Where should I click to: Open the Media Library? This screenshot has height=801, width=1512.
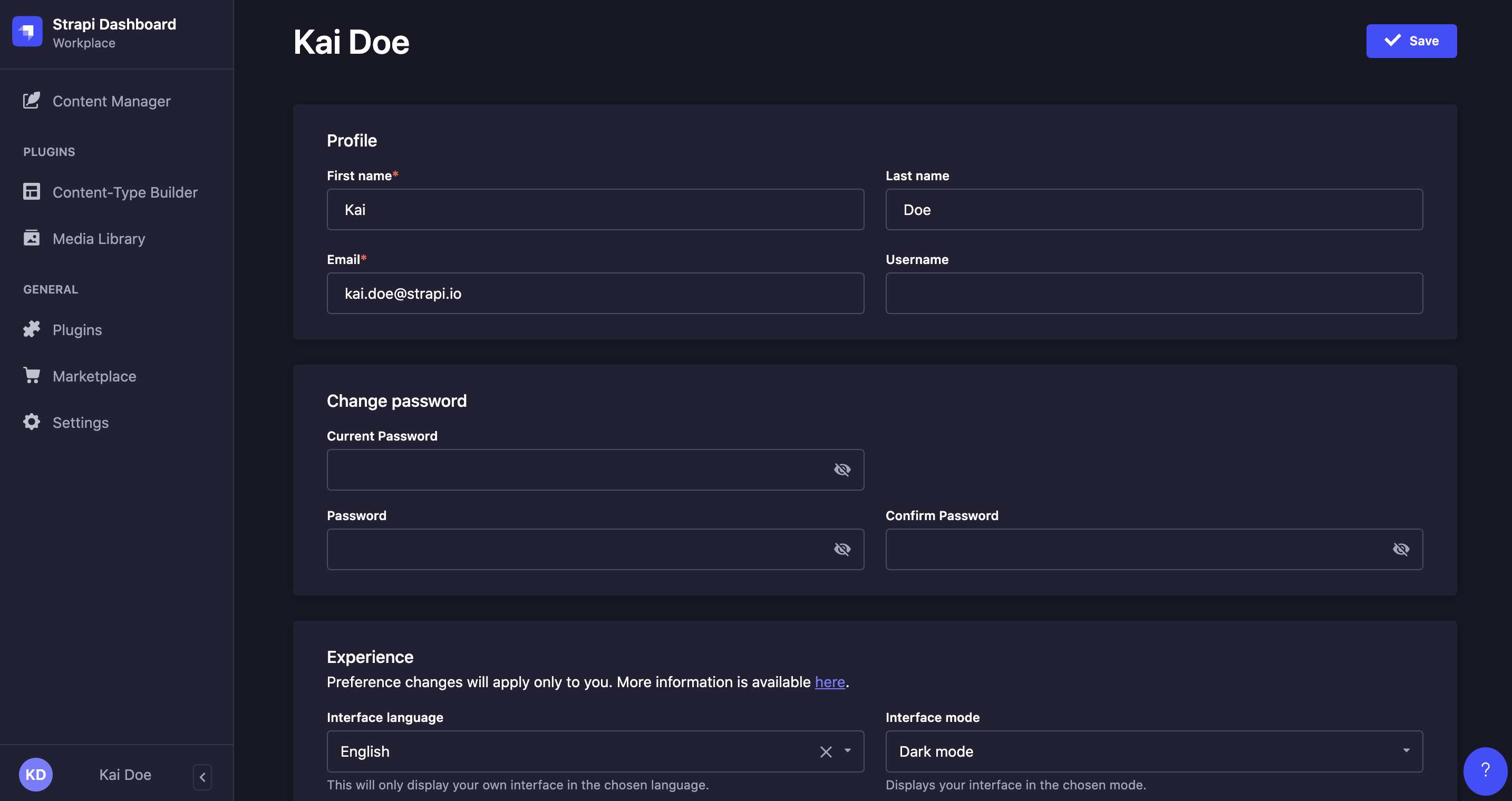pyautogui.click(x=98, y=238)
